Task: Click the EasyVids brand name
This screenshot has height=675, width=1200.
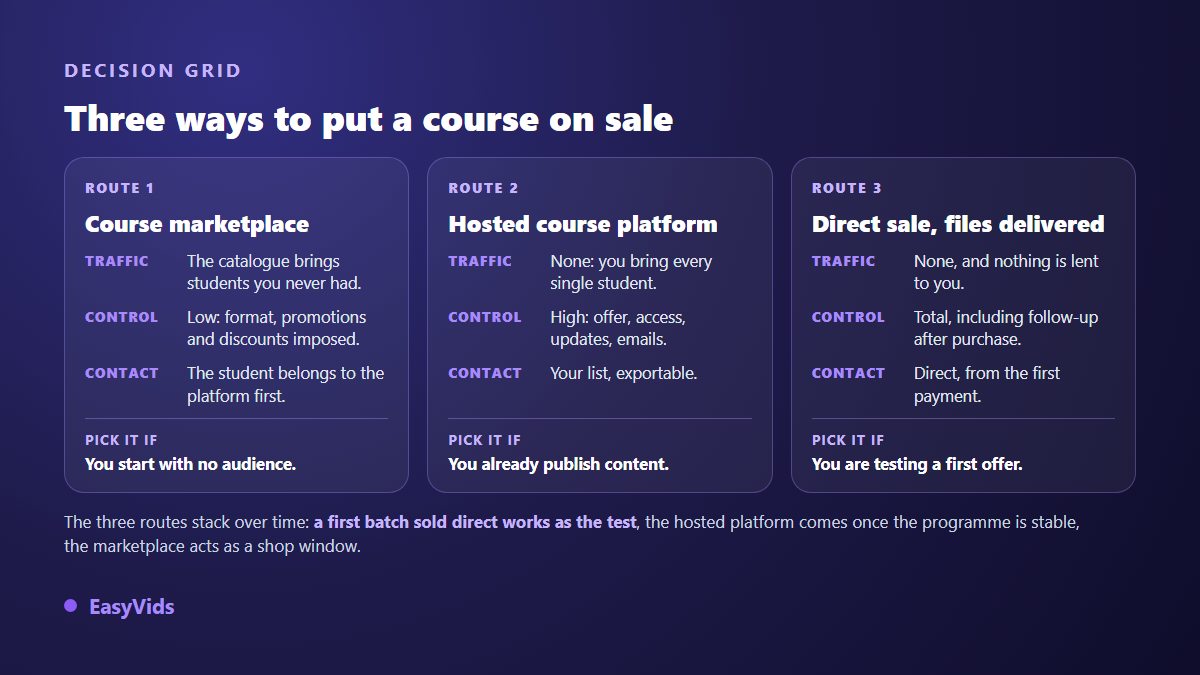Action: (132, 606)
